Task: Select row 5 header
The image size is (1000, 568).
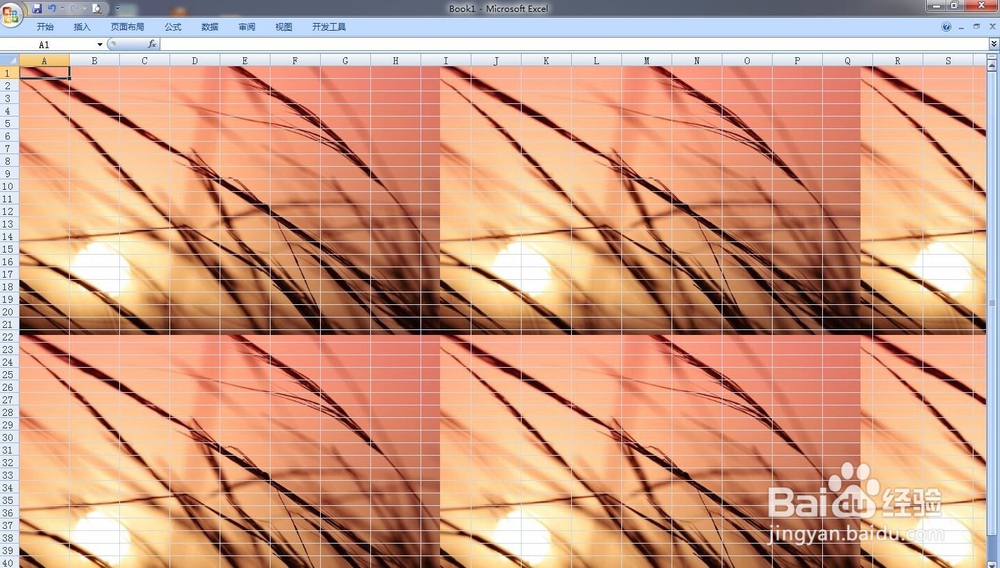Action: 9,123
